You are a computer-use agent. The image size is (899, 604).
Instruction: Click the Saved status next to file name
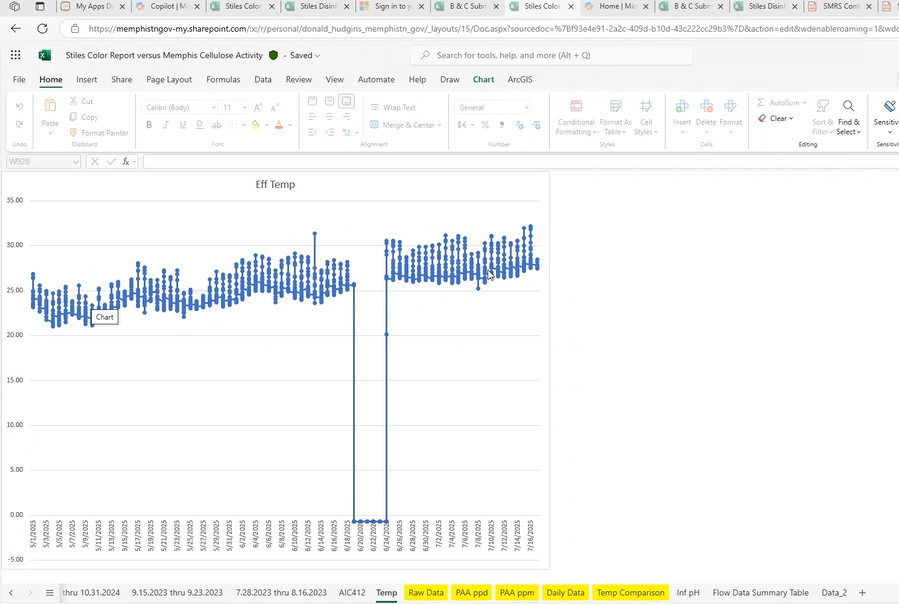pos(302,55)
